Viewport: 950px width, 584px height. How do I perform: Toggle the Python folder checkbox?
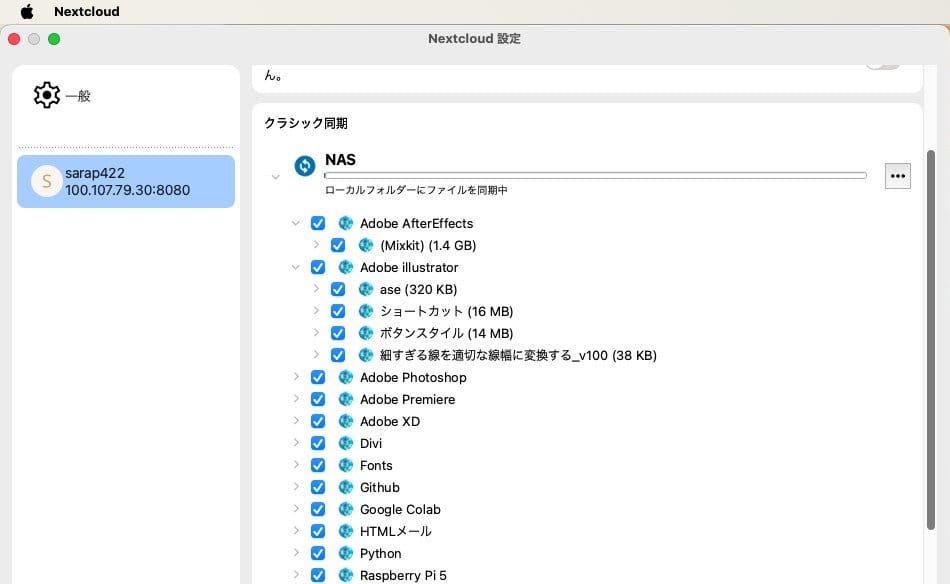point(317,553)
